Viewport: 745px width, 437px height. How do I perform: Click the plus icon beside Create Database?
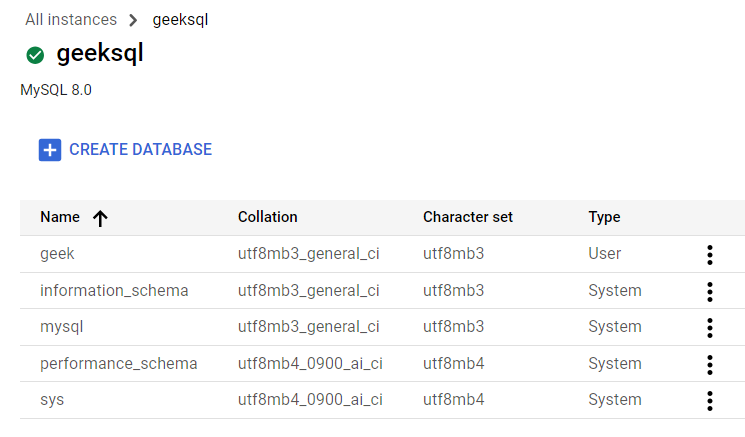[x=50, y=150]
